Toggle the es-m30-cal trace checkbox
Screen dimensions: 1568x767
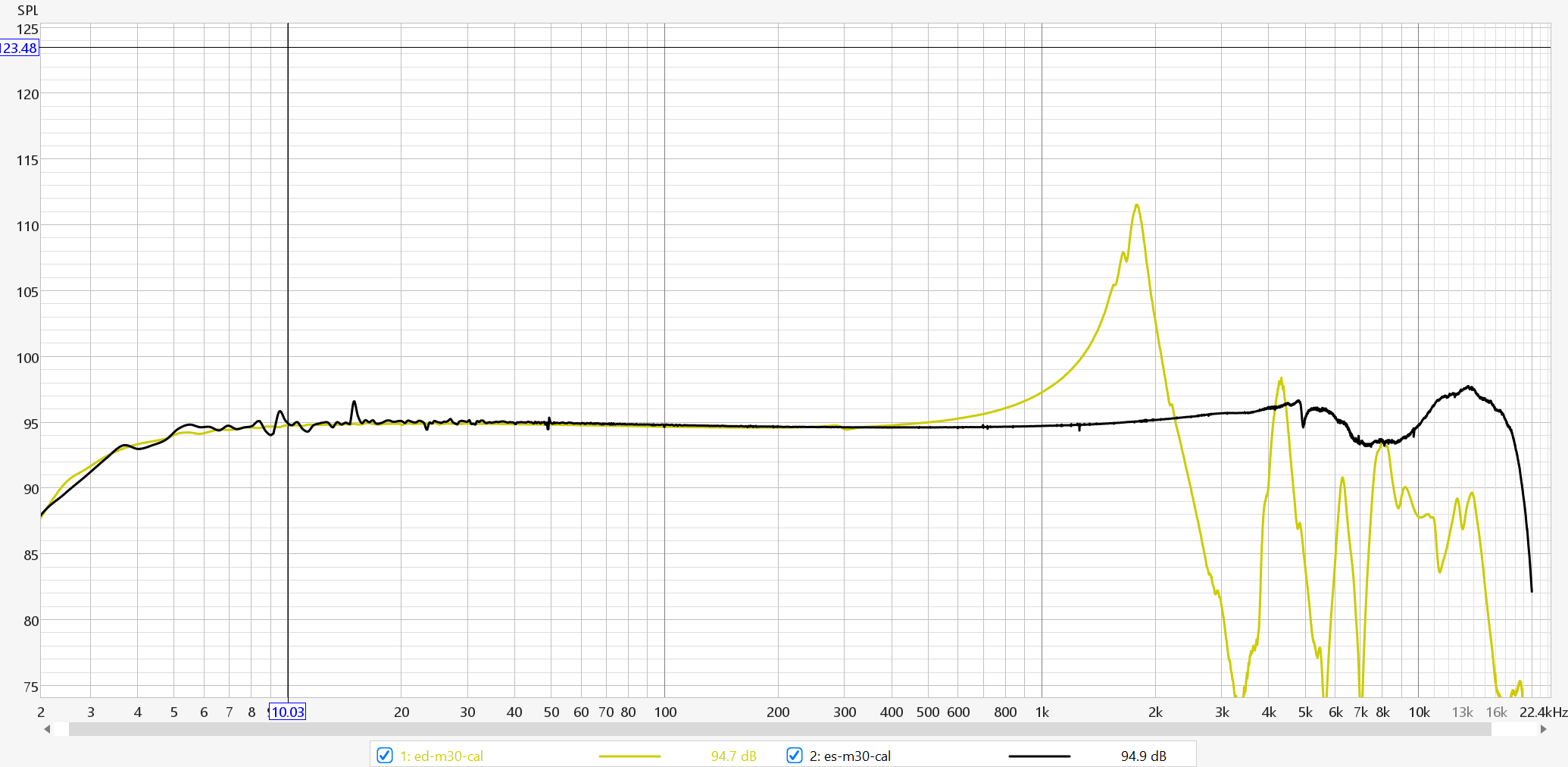tap(795, 756)
